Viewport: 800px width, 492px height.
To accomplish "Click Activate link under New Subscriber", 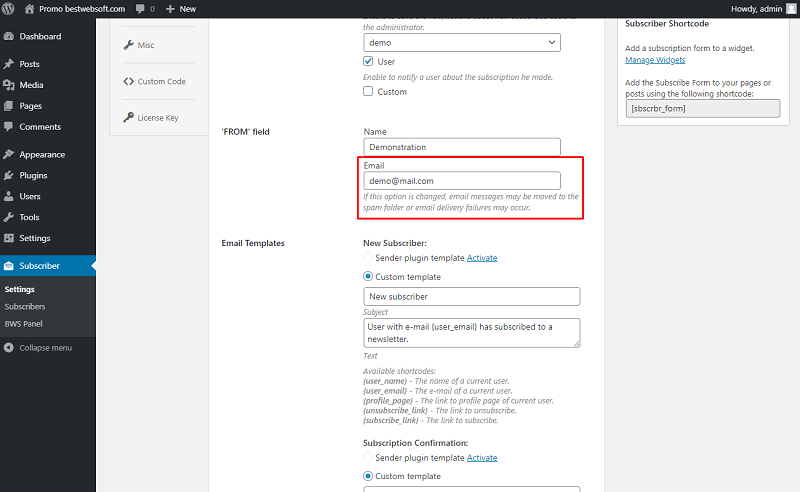I will coord(482,258).
